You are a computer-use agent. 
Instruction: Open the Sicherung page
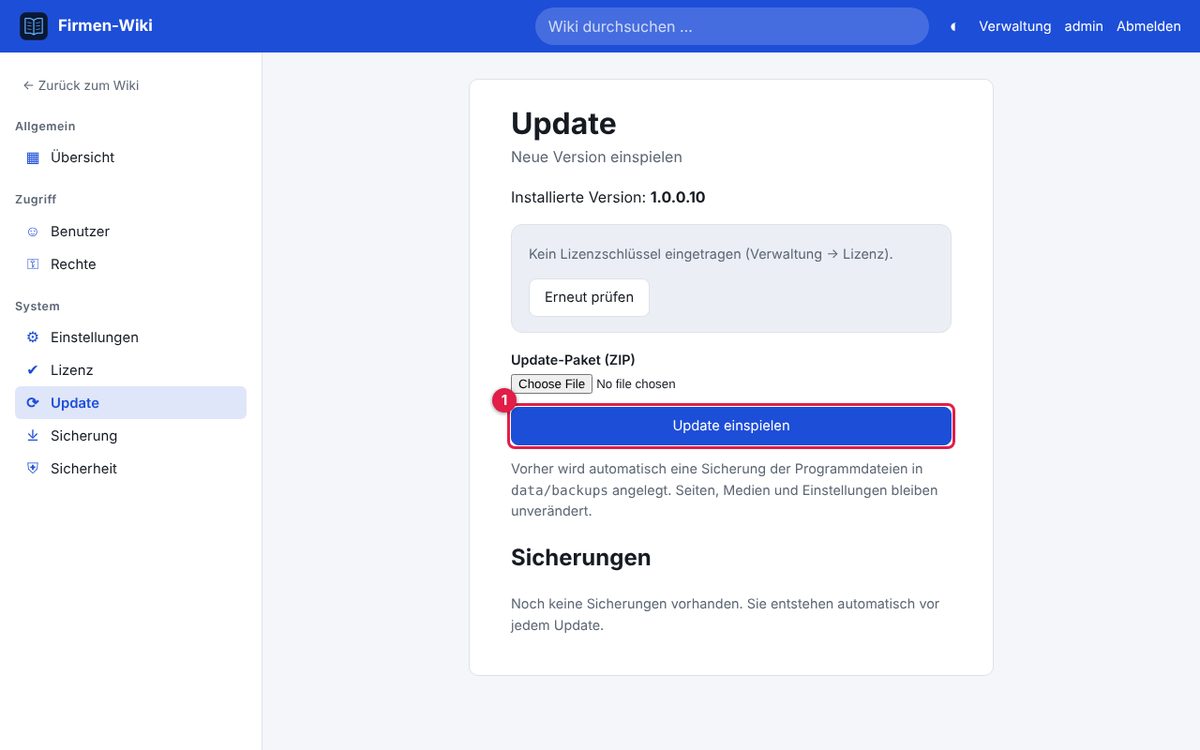[x=130, y=436]
